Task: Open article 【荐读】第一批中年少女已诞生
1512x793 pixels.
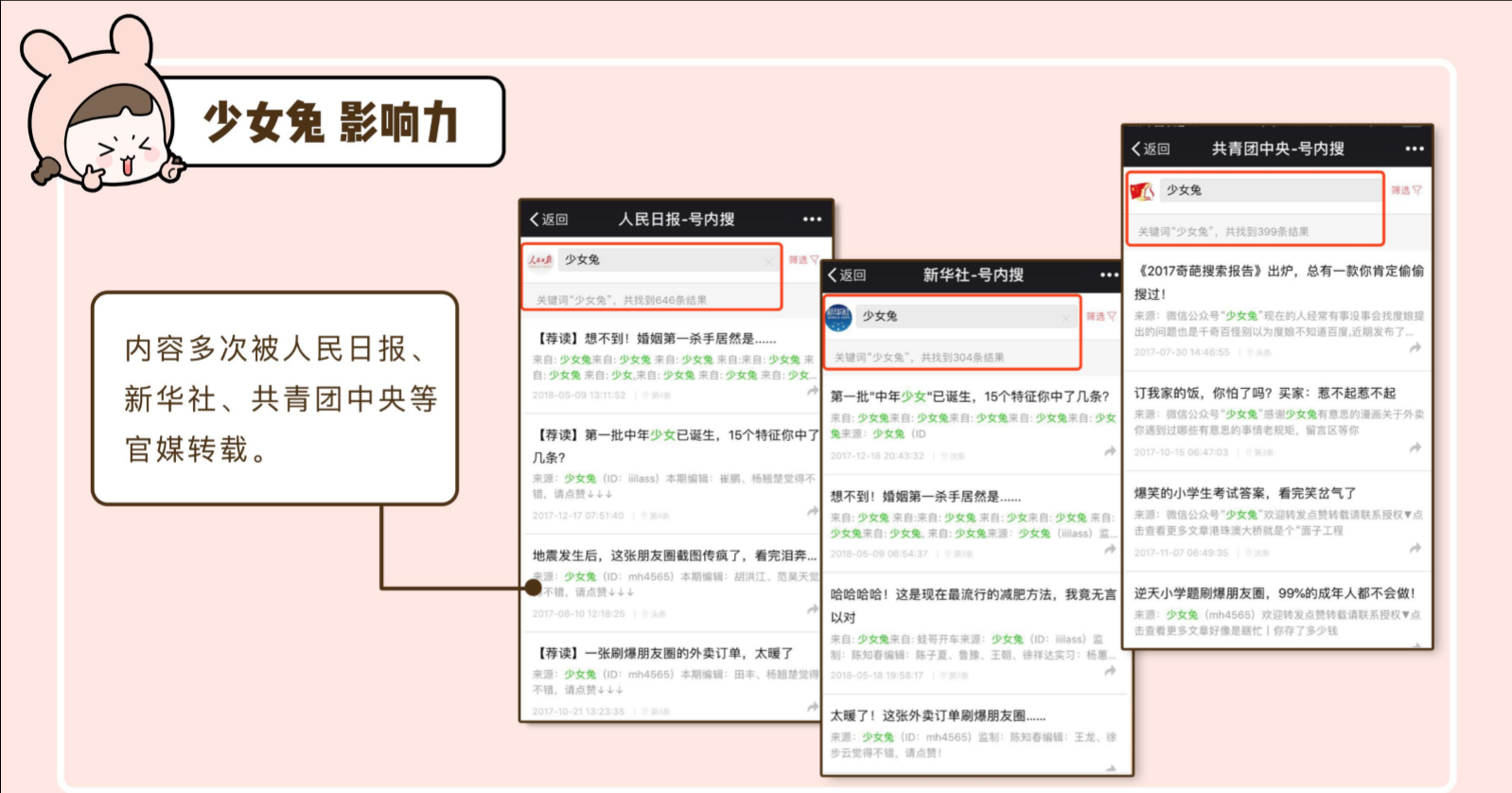Action: tap(675, 446)
